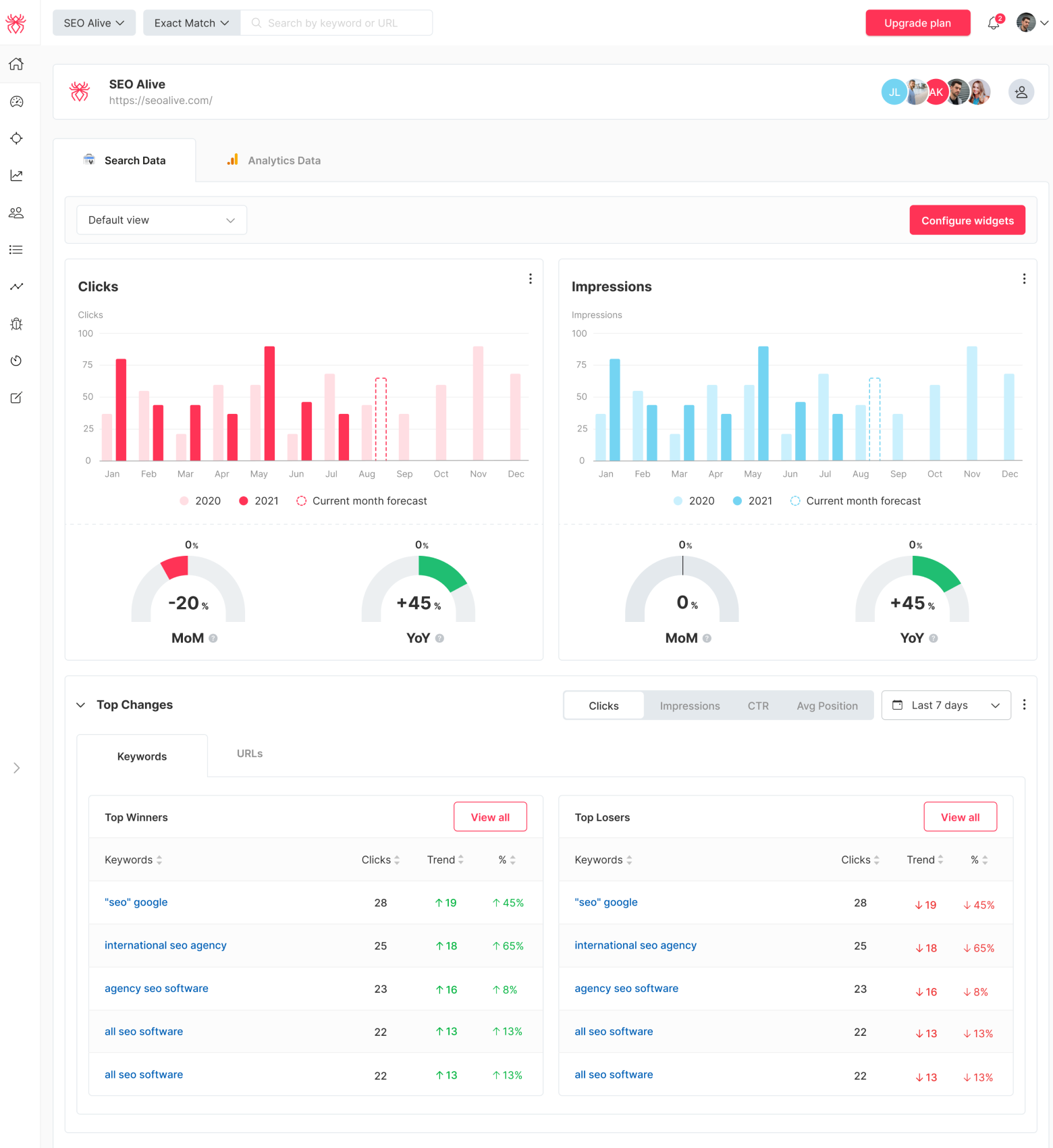Expand the Last 7 days date dropdown
The image size is (1053, 1148).
(x=945, y=705)
